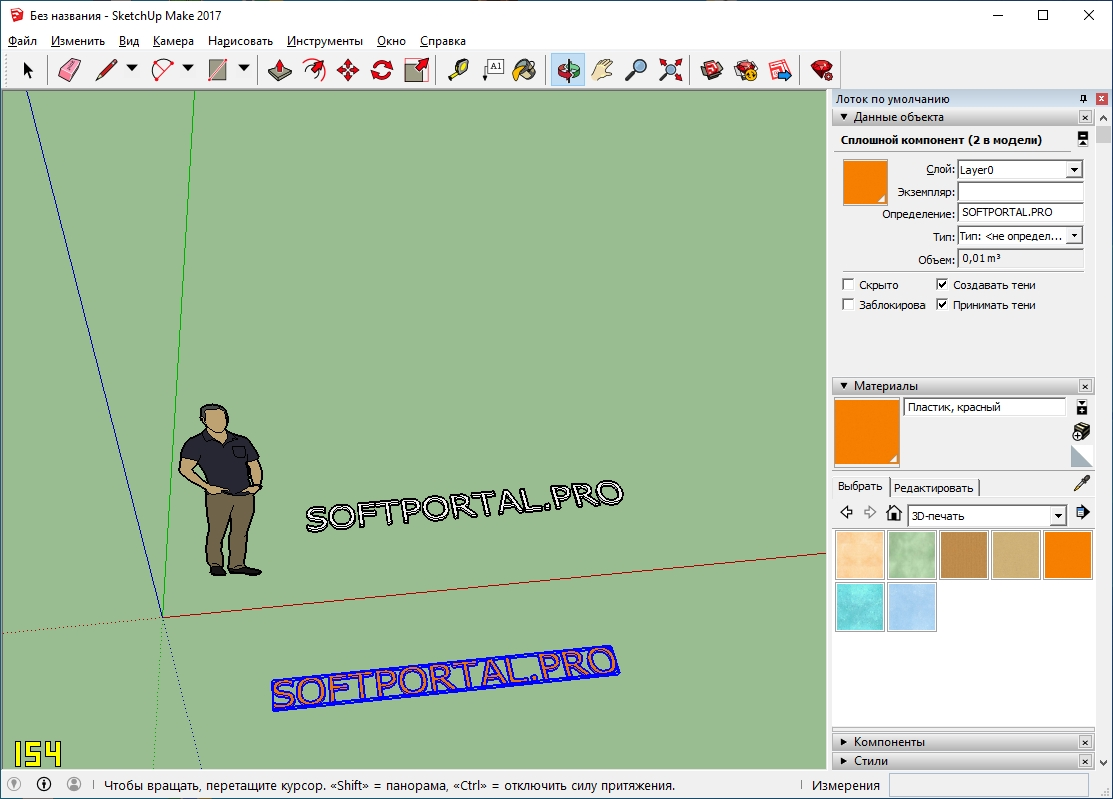
Task: Uncheck the Создавать тени checkbox
Action: click(x=942, y=285)
